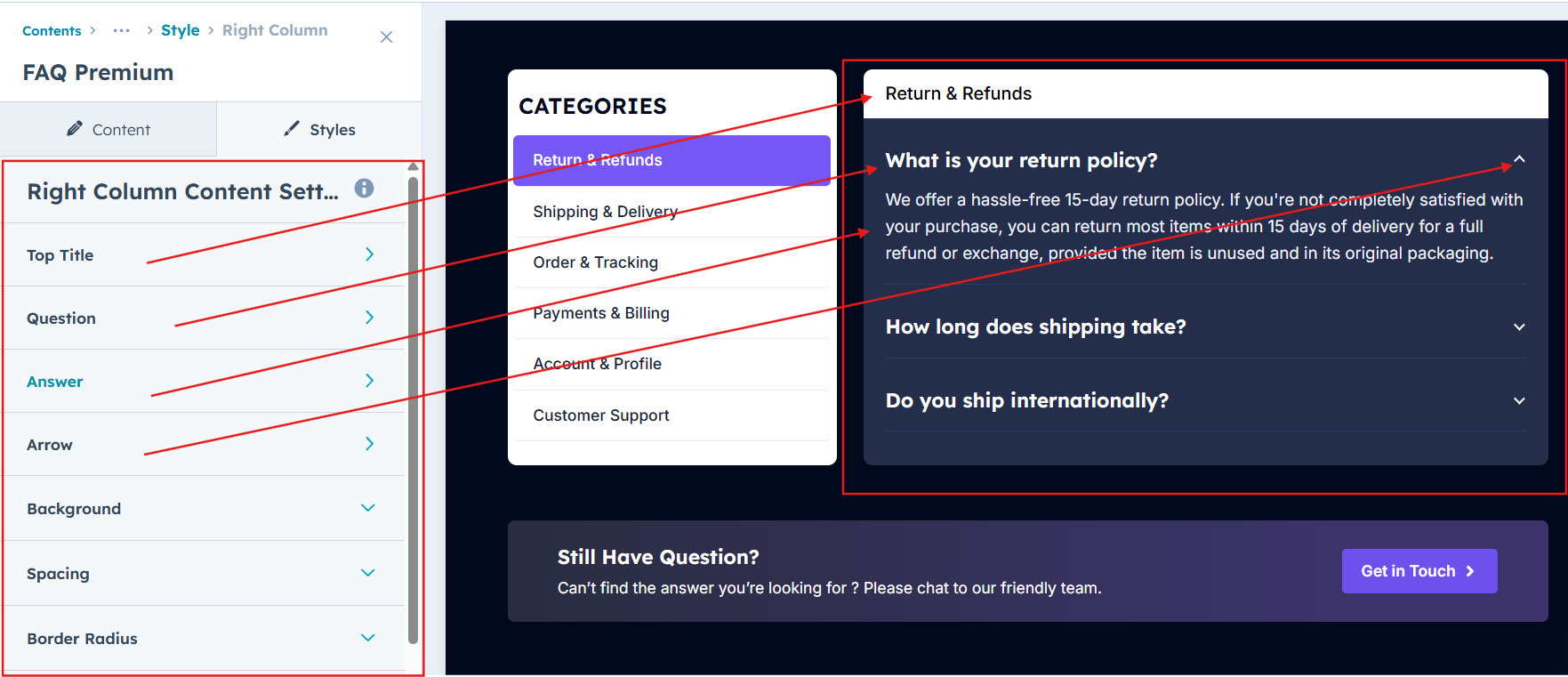Open Answer settings chevron
This screenshot has height=677, width=1568.
tap(369, 381)
